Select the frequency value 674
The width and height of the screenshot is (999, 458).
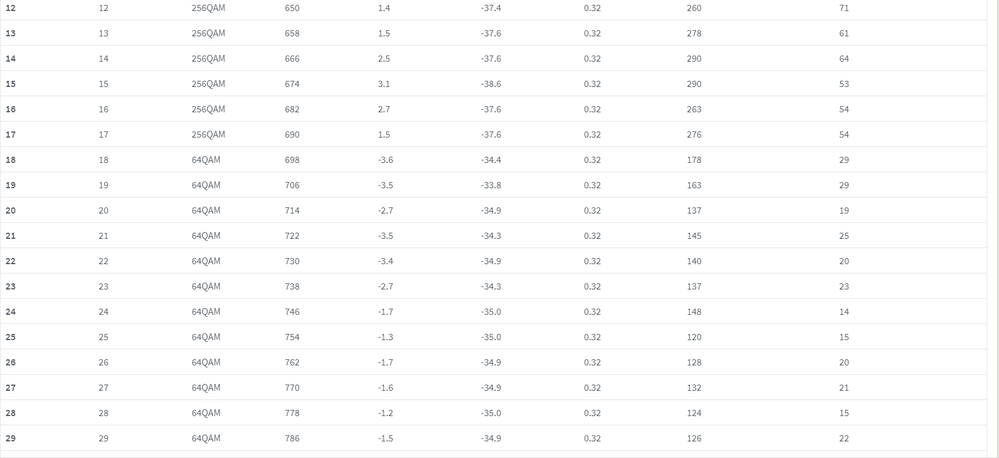(x=292, y=84)
